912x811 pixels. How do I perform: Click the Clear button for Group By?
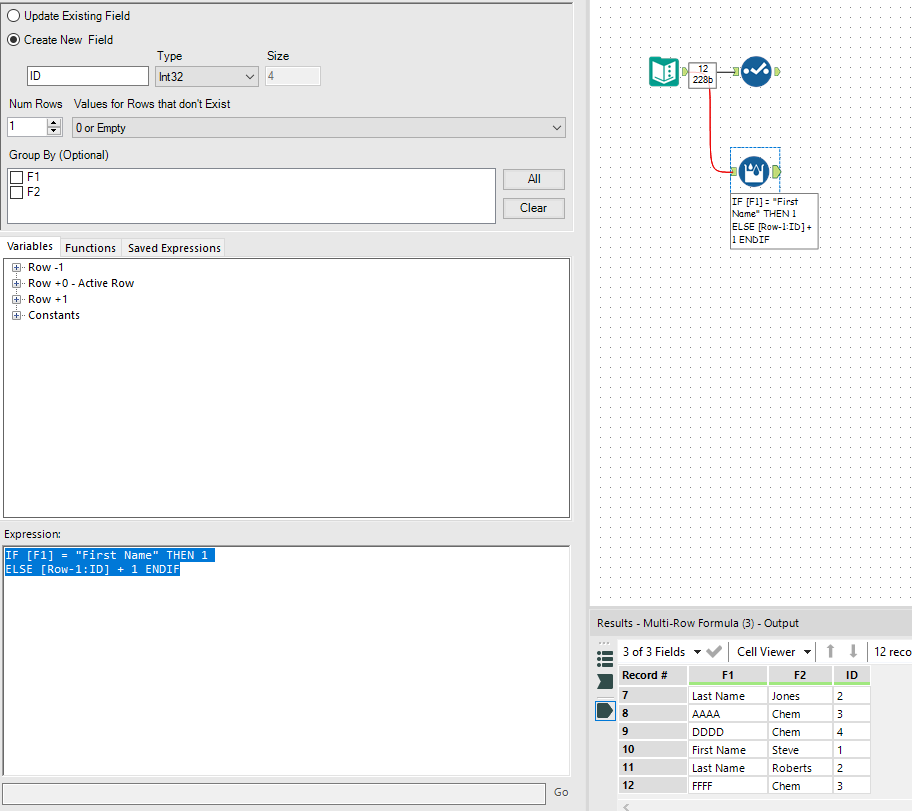click(x=533, y=208)
